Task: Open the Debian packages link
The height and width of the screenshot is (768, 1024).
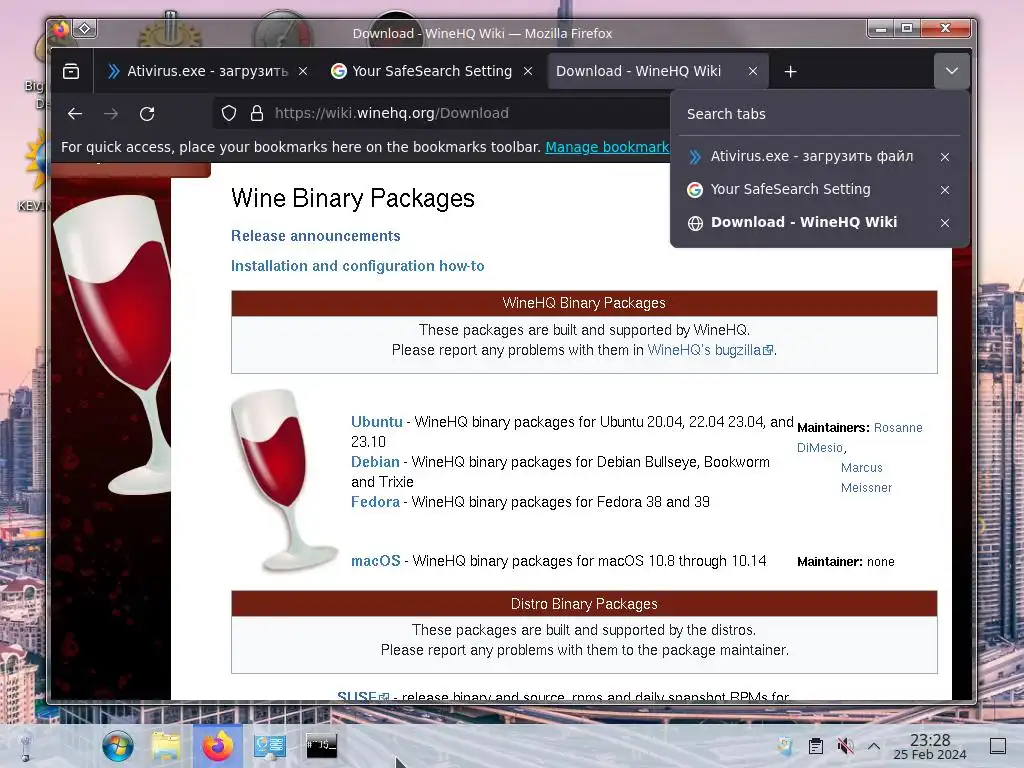Action: [x=375, y=462]
